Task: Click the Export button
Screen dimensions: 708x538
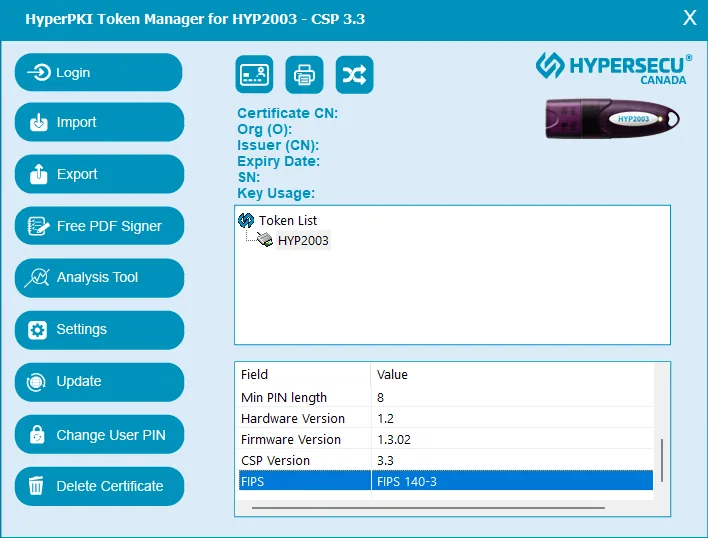Action: (99, 174)
